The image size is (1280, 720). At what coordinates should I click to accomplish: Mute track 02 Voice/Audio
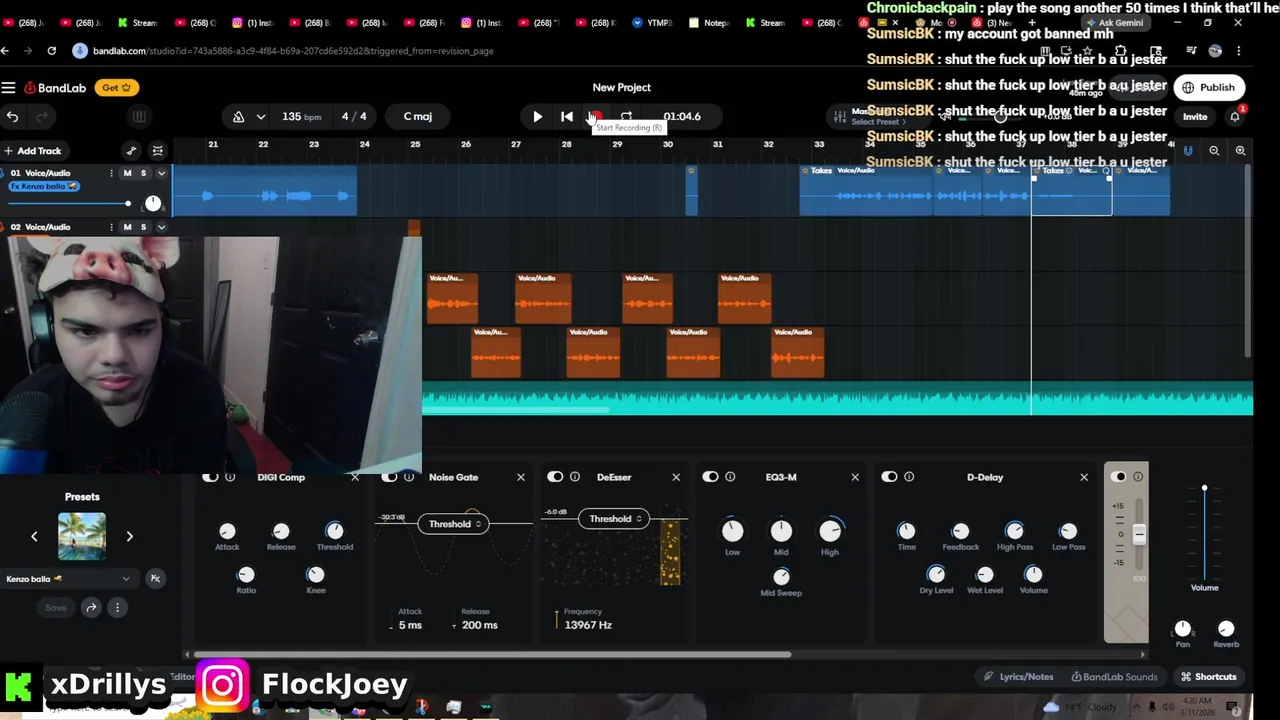click(x=127, y=228)
